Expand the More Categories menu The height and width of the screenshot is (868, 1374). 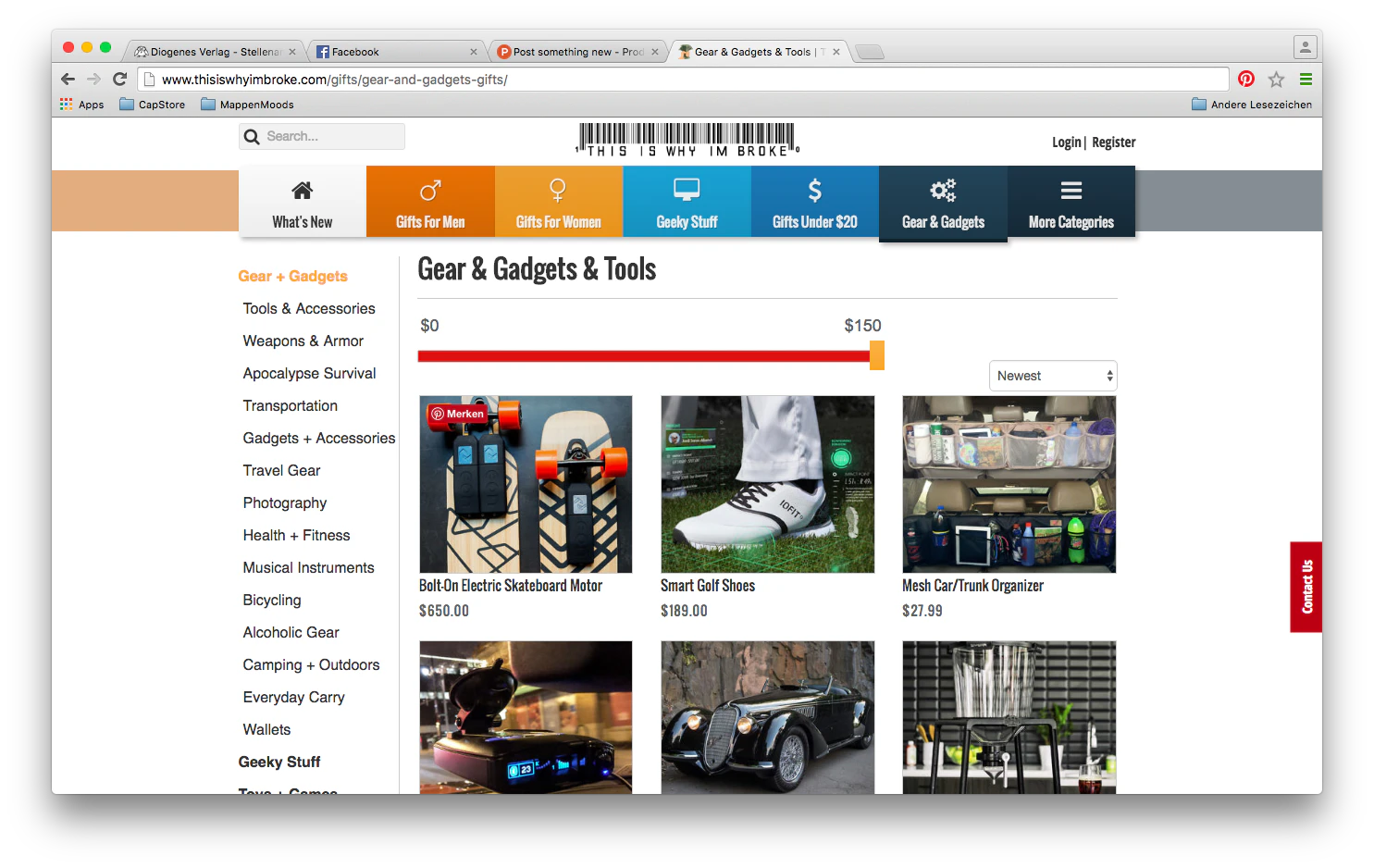[1071, 202]
